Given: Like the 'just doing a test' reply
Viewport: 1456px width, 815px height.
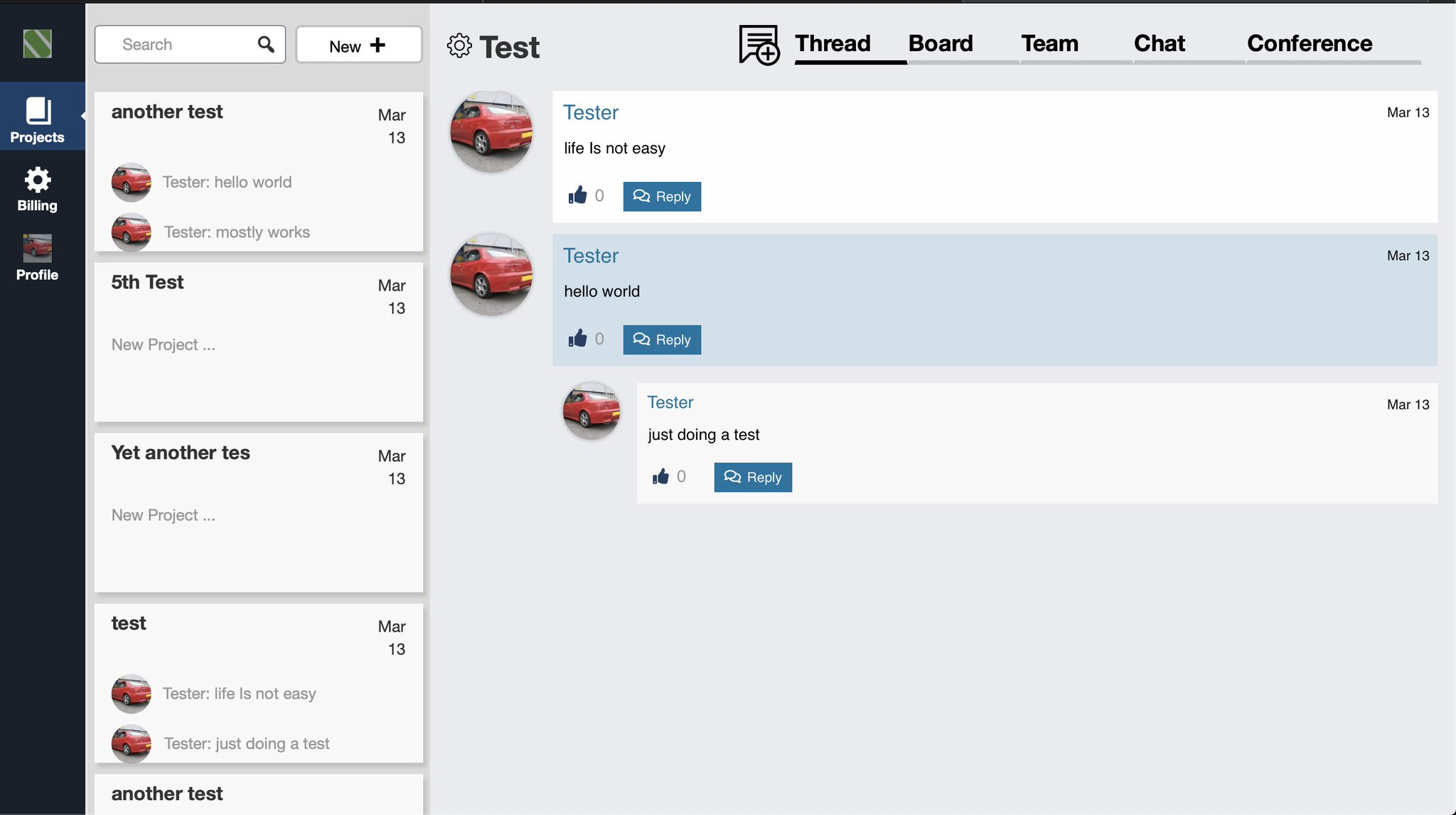Looking at the screenshot, I should [x=660, y=476].
